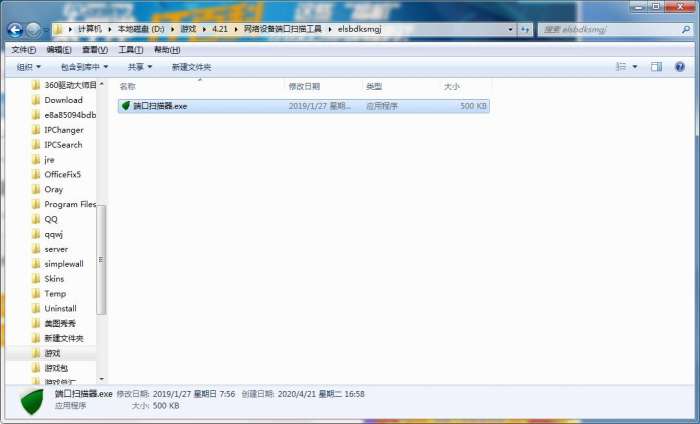Click the Forward navigation arrow button
700x424 pixels.
click(33, 30)
